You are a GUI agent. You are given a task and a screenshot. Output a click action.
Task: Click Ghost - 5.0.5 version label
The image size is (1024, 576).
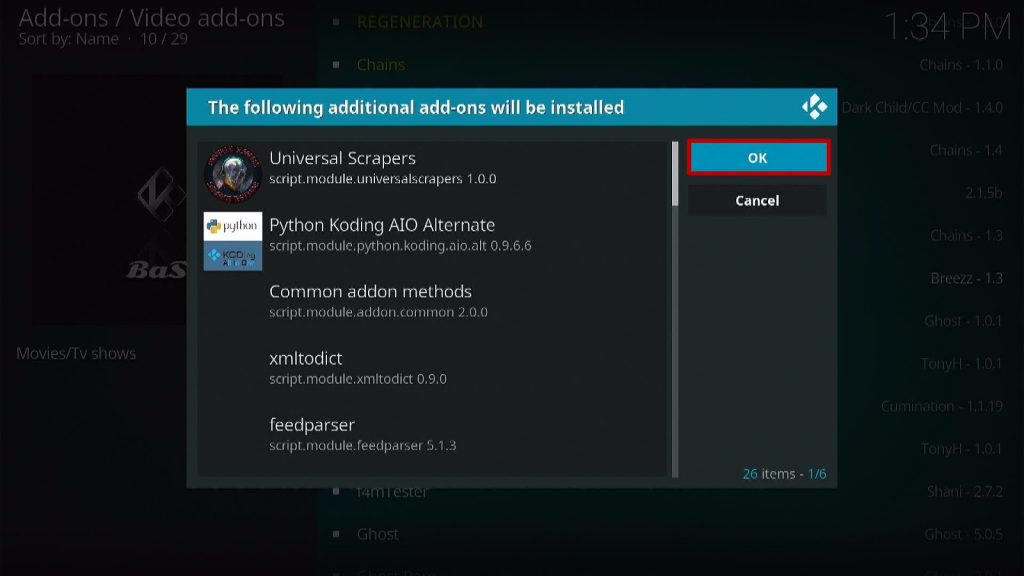point(963,534)
